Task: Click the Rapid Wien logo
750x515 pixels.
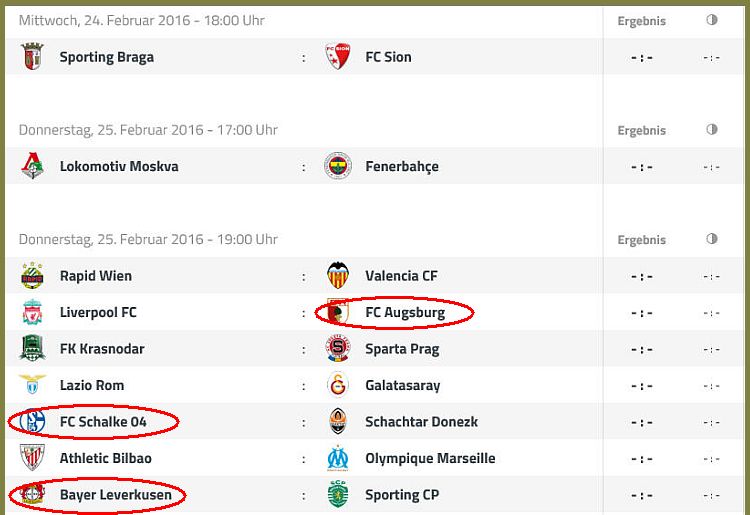Action: click(33, 275)
